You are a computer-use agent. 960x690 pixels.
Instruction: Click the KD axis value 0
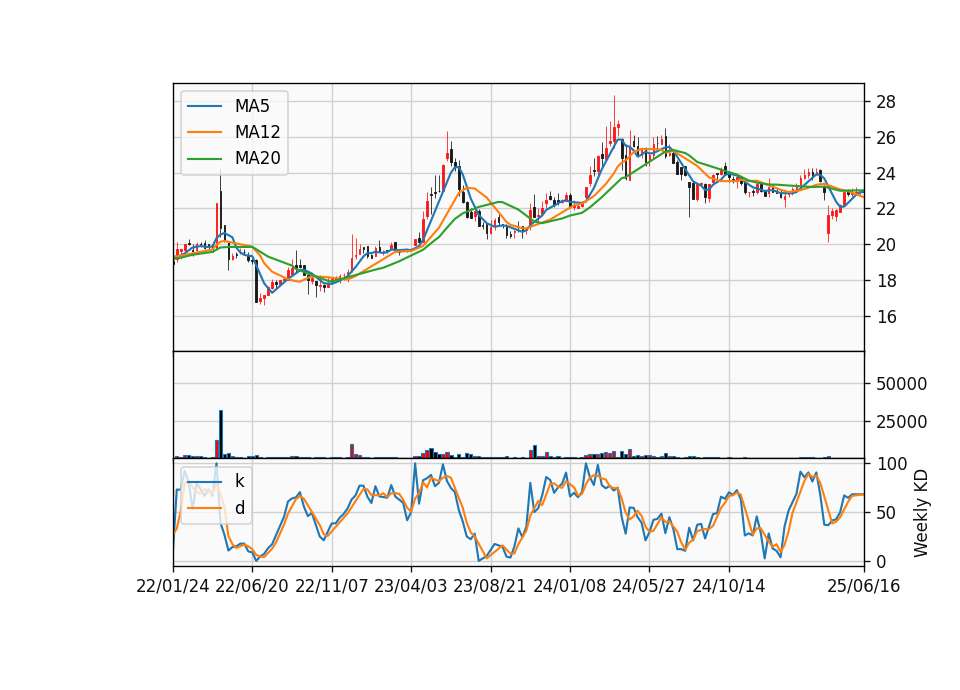[881, 561]
